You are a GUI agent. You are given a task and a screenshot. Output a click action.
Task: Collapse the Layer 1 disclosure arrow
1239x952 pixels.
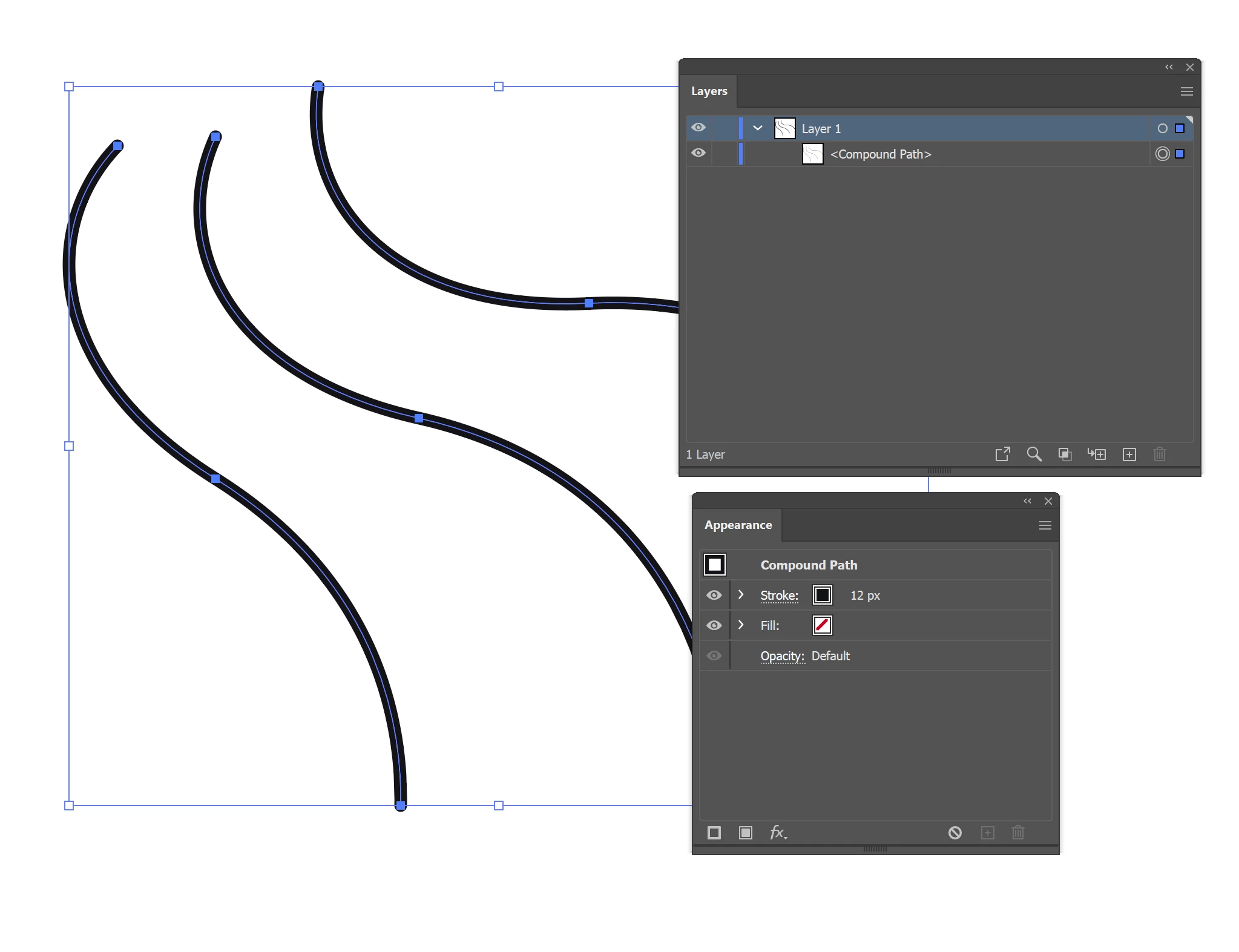(757, 128)
